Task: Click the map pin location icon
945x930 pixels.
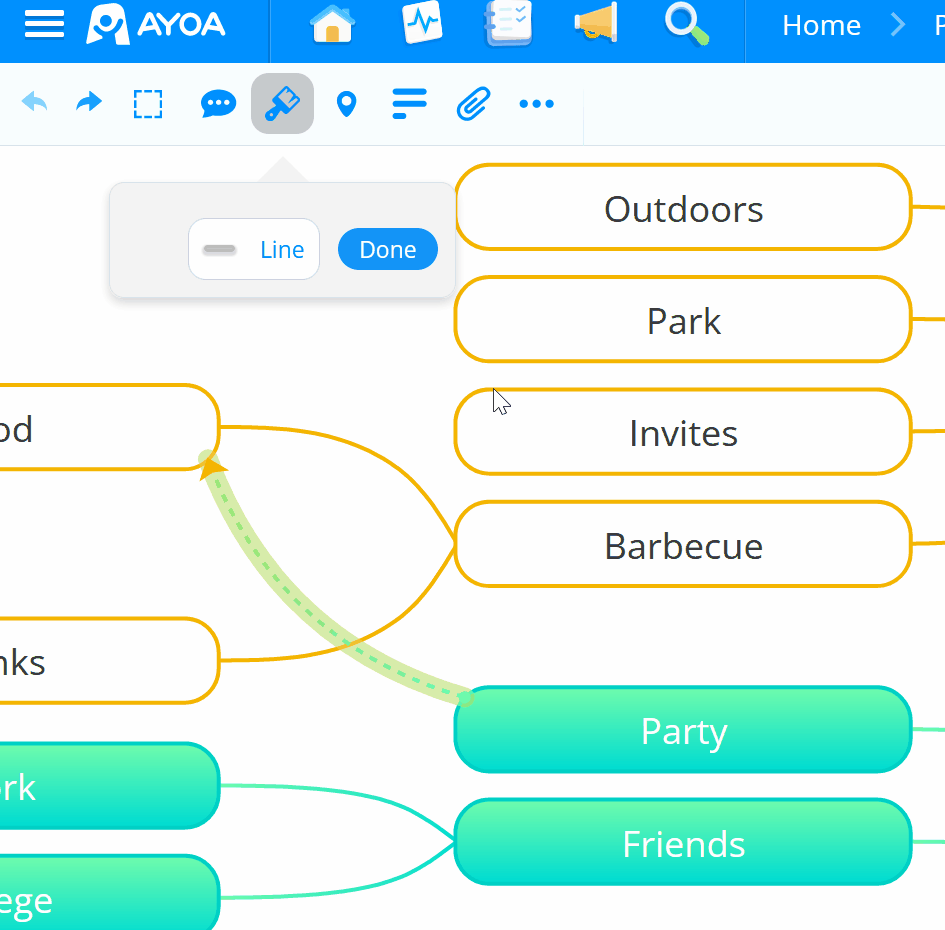Action: point(347,103)
